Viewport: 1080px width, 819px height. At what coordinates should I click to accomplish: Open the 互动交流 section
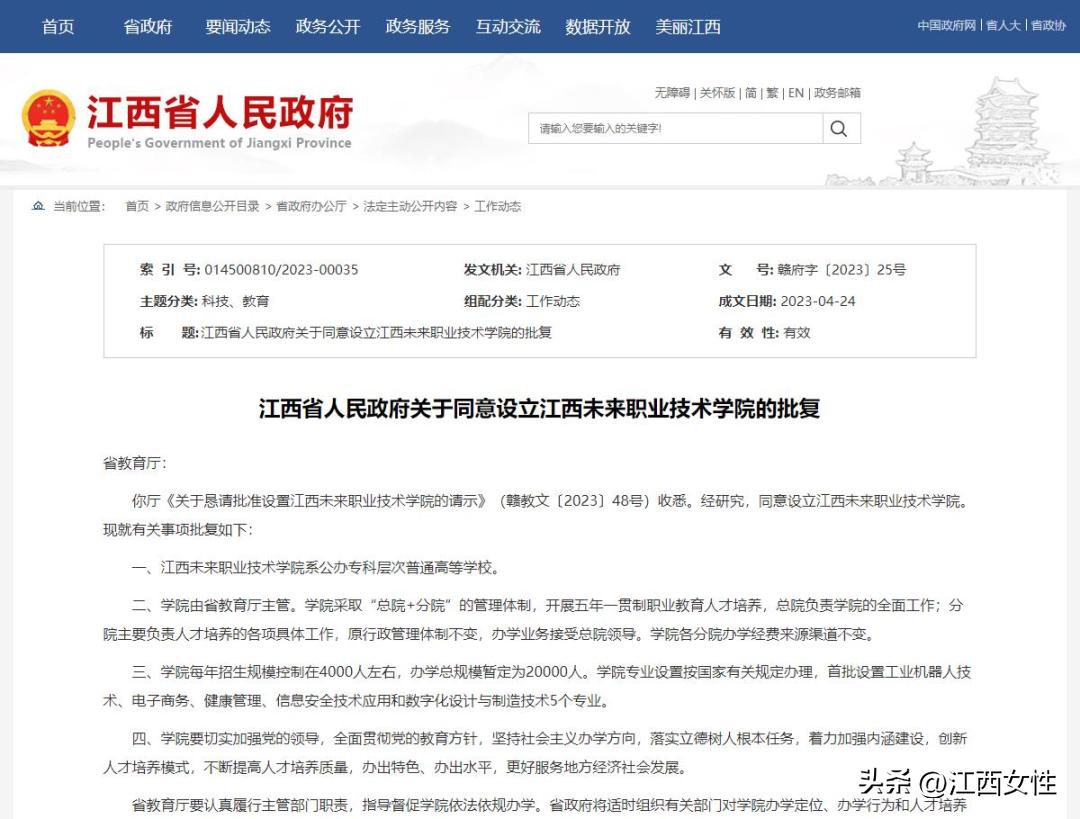(508, 27)
